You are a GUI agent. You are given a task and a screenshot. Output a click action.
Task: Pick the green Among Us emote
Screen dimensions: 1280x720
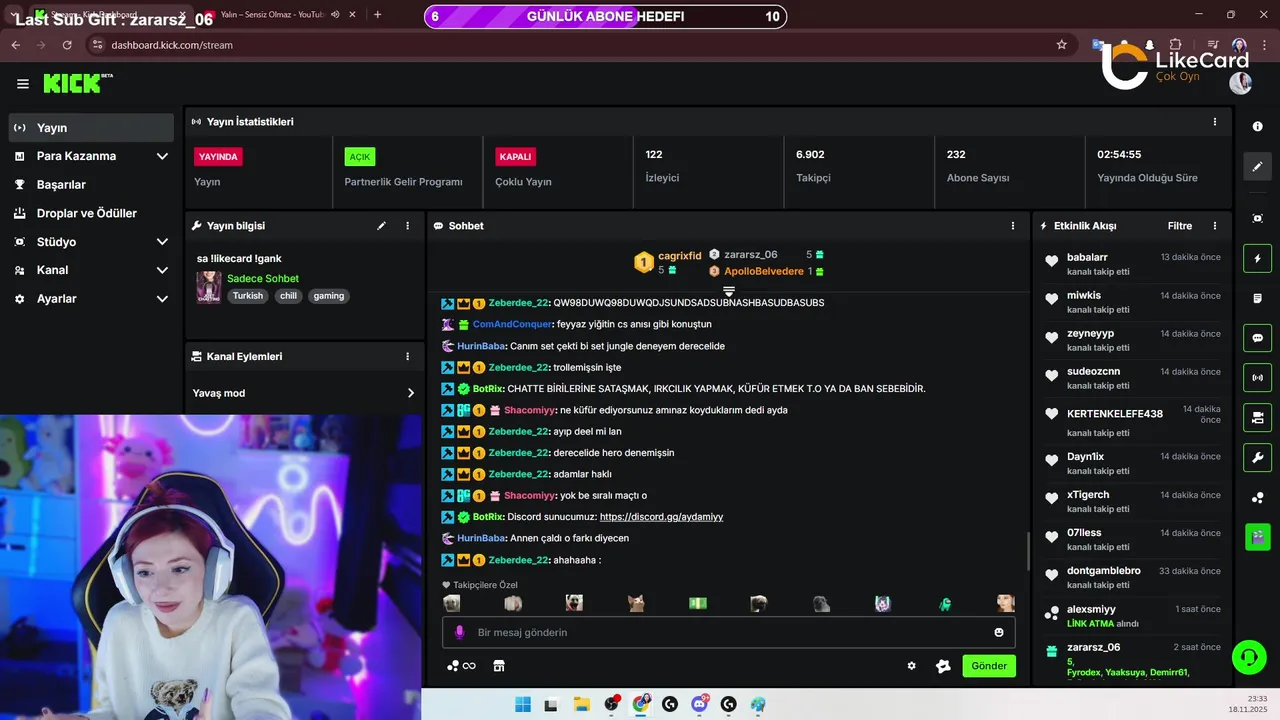(945, 603)
